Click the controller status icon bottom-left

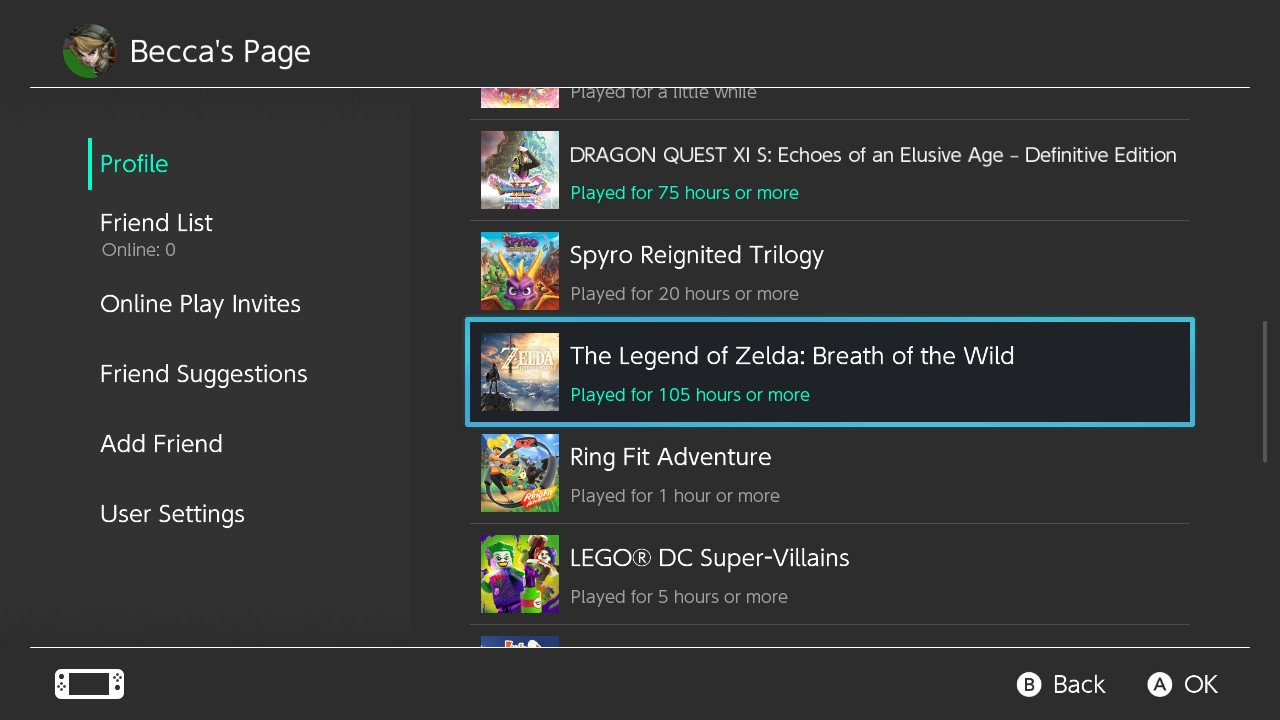click(x=88, y=684)
